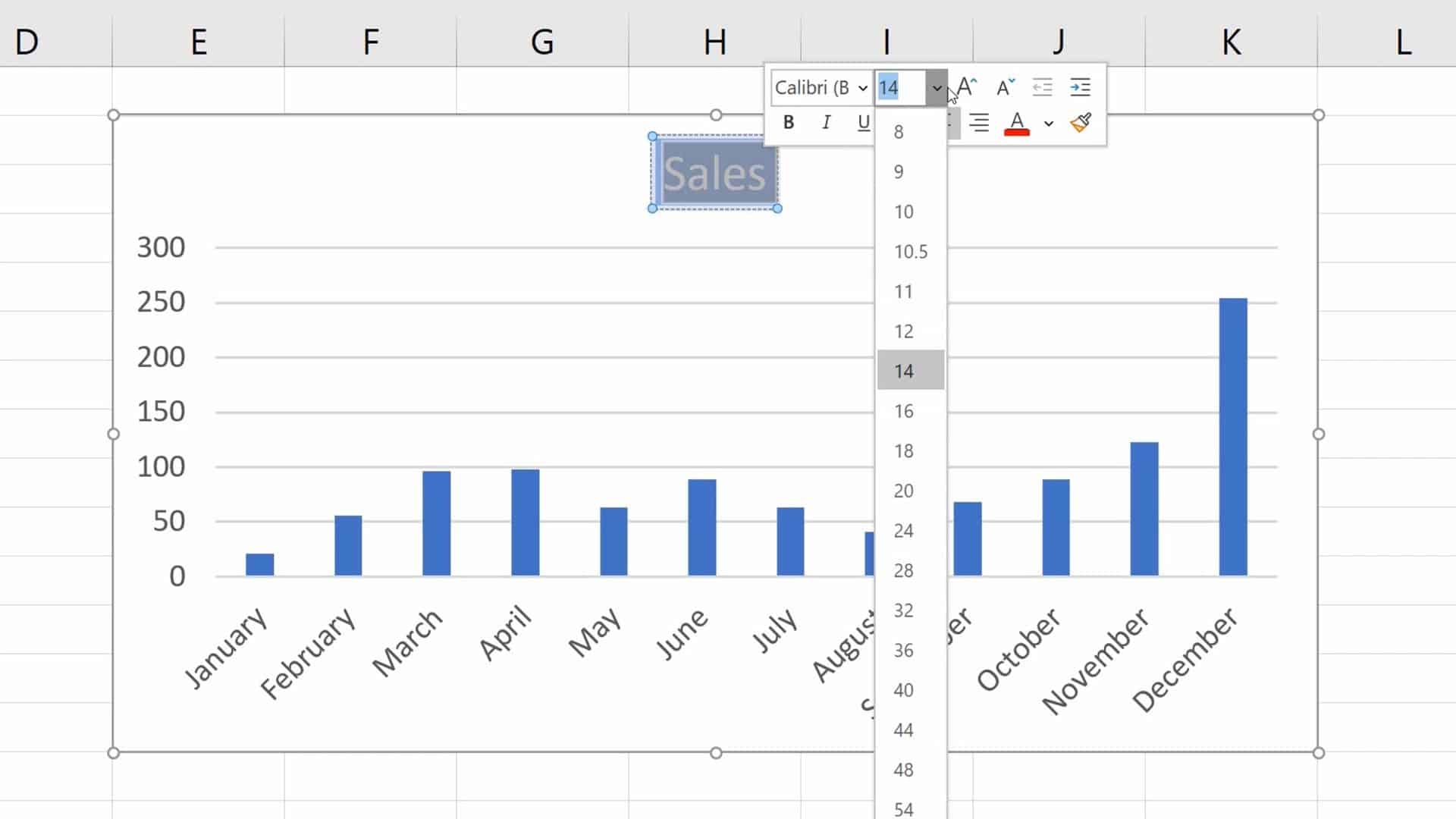Collapse the font size dropdown arrow
This screenshot has width=1456, height=819.
pyautogui.click(x=937, y=88)
